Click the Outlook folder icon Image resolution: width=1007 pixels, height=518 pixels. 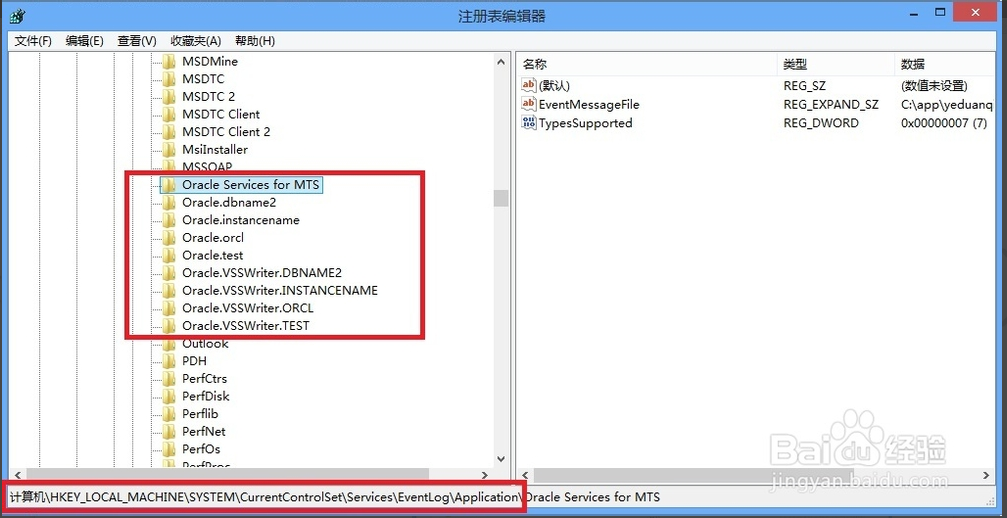pos(169,344)
